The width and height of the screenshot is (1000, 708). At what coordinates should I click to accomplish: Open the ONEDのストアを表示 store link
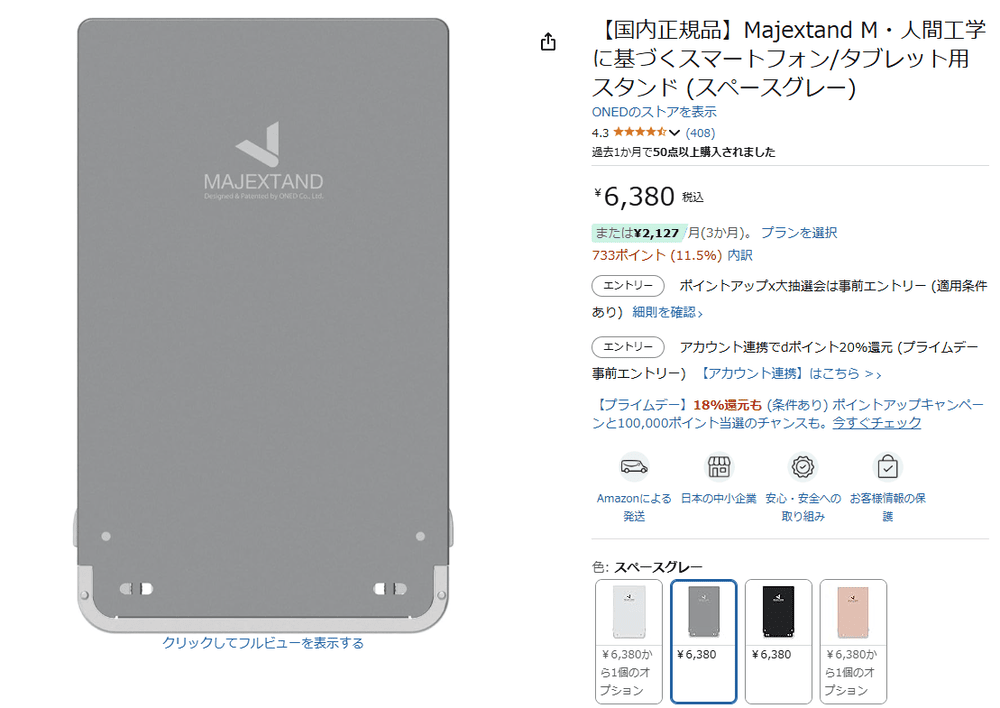[x=654, y=112]
